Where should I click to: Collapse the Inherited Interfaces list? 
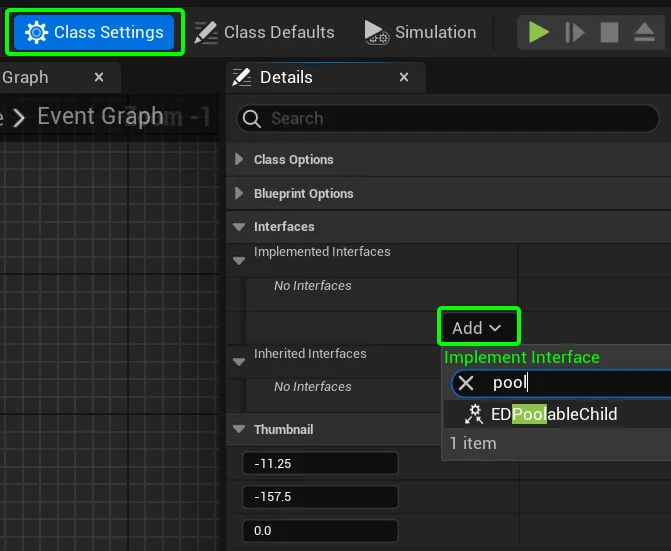tap(239, 362)
